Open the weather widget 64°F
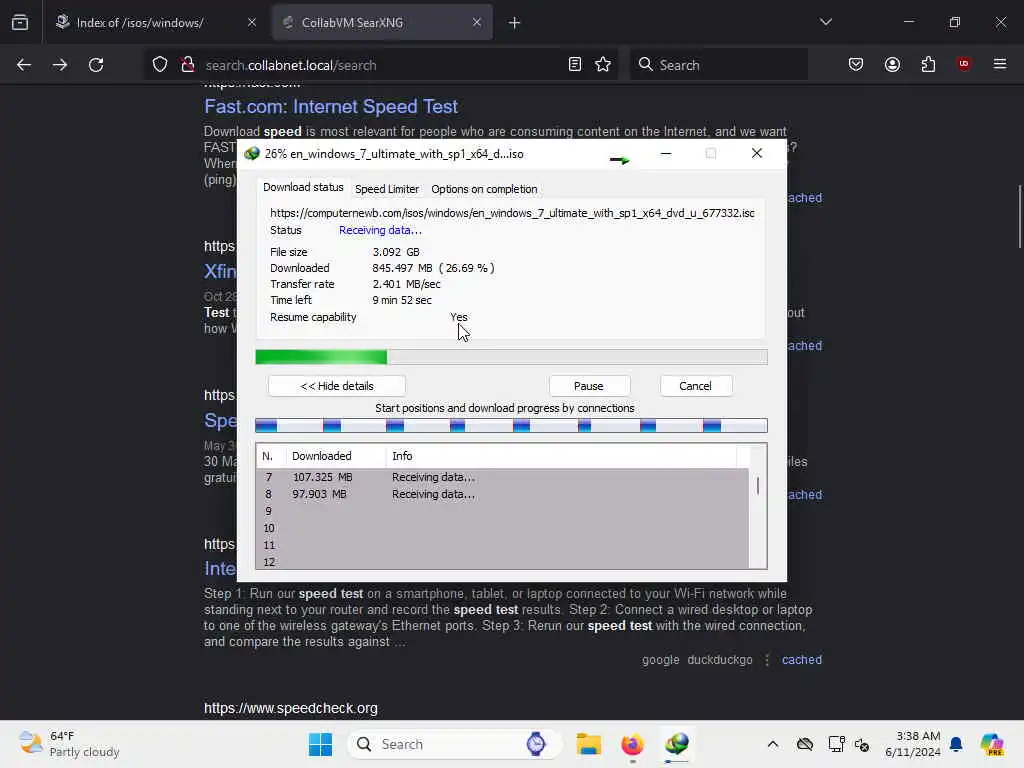Screen dimensions: 1024x768 69,744
